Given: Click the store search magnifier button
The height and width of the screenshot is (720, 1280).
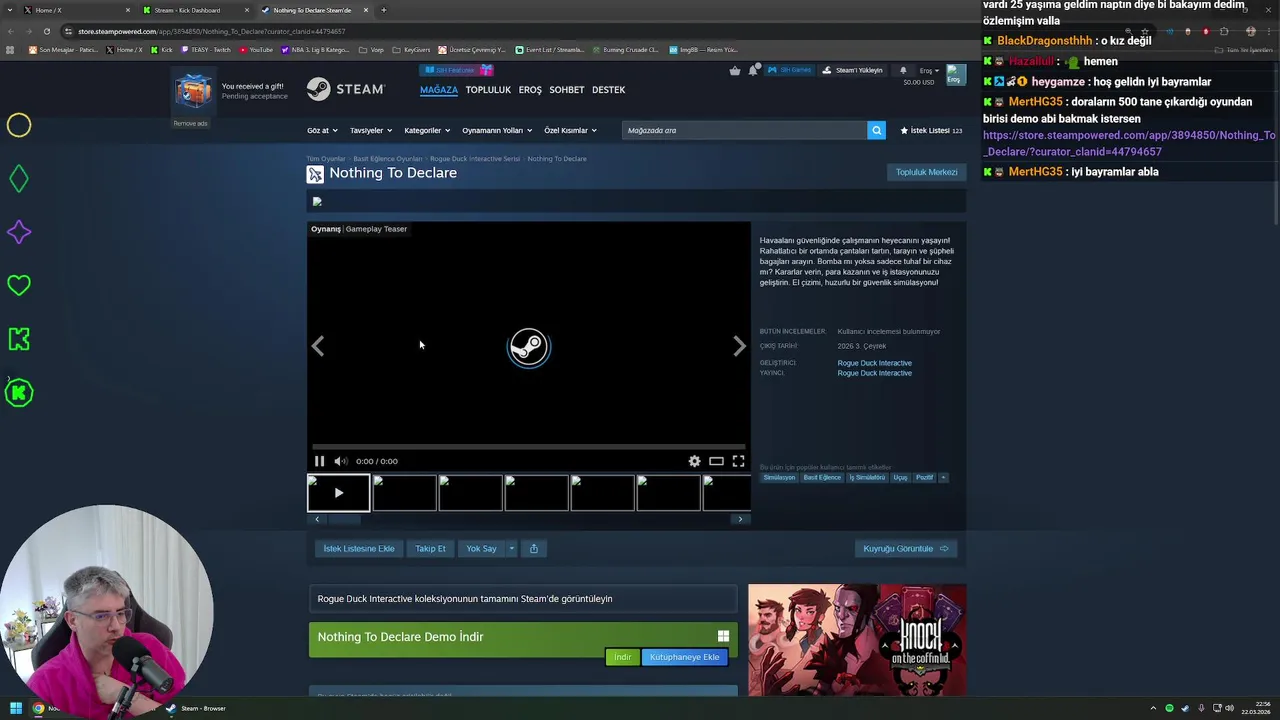Looking at the screenshot, I should [876, 130].
